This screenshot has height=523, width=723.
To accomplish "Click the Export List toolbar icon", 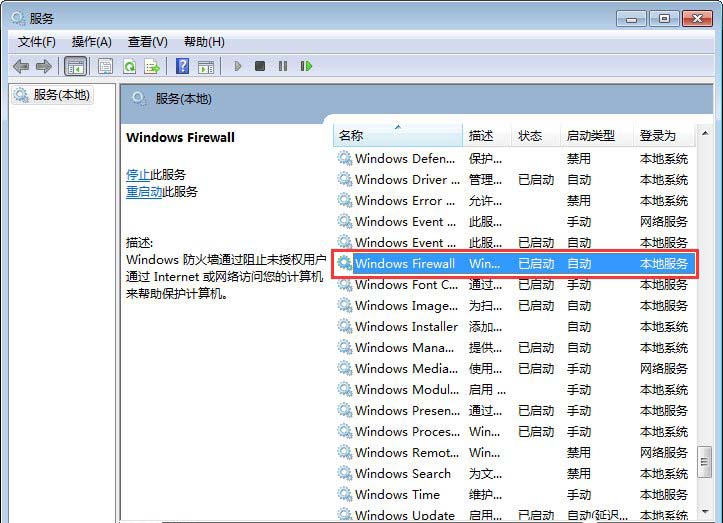I will click(152, 66).
